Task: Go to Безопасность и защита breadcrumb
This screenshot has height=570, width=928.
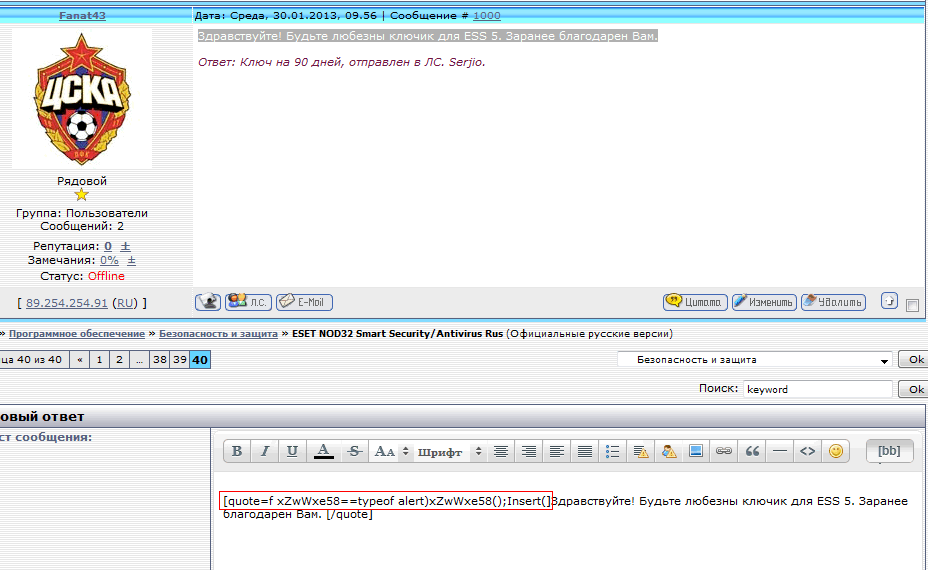Action: pos(218,333)
